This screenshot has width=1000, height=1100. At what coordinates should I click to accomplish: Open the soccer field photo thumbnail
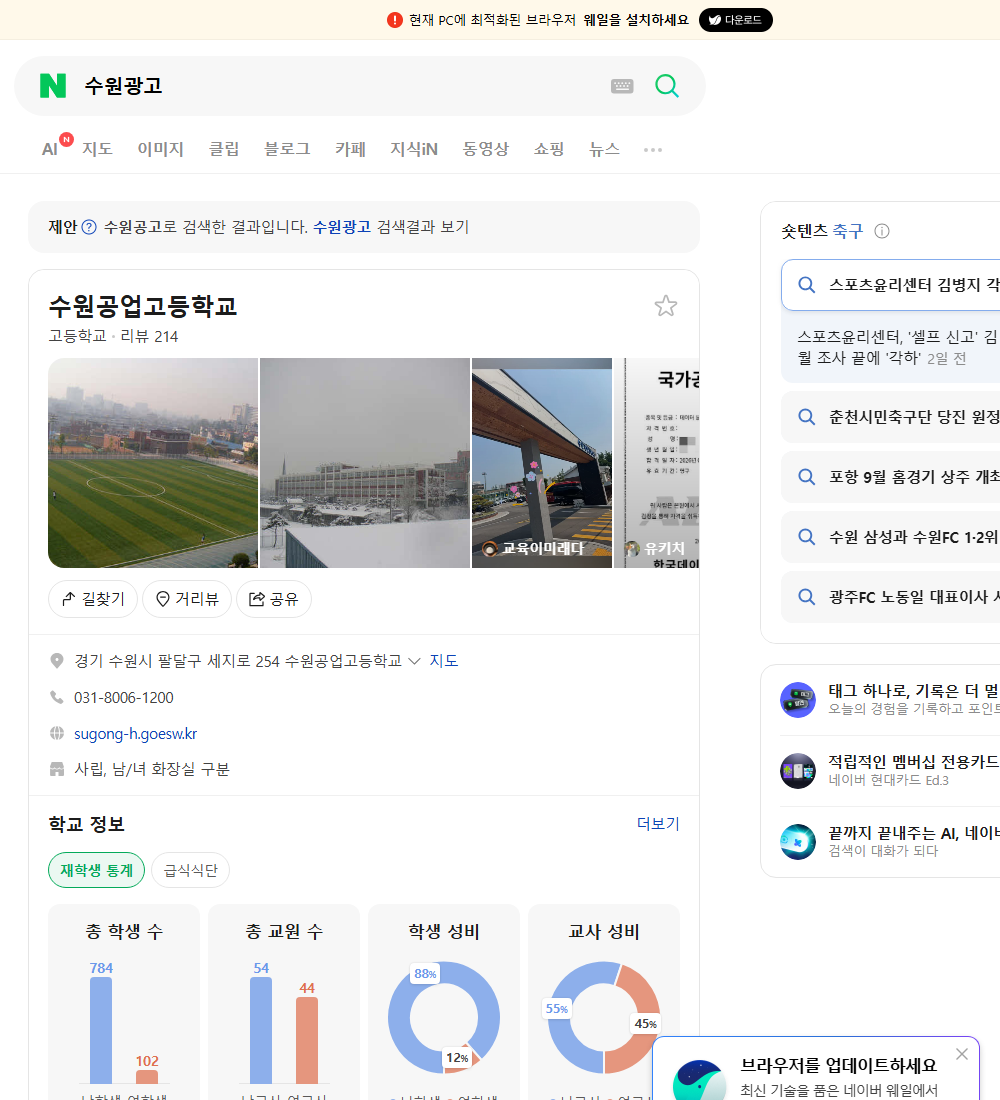tap(153, 463)
